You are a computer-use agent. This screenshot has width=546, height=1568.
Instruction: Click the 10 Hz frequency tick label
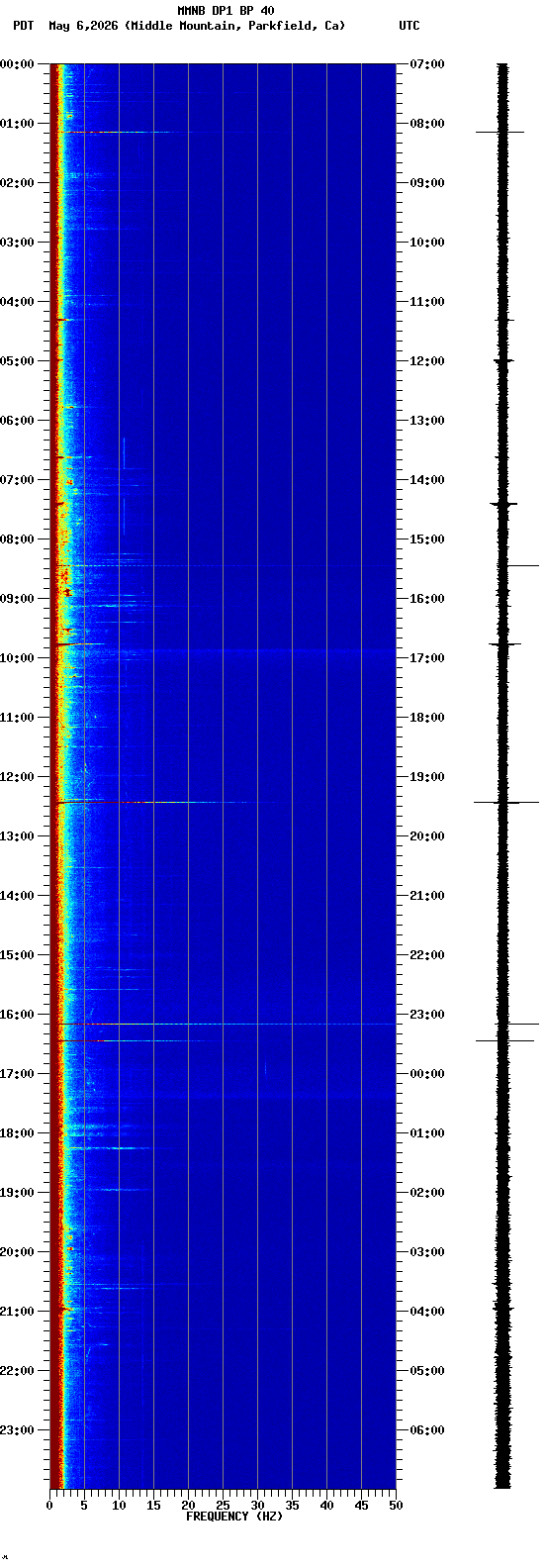[119, 1506]
